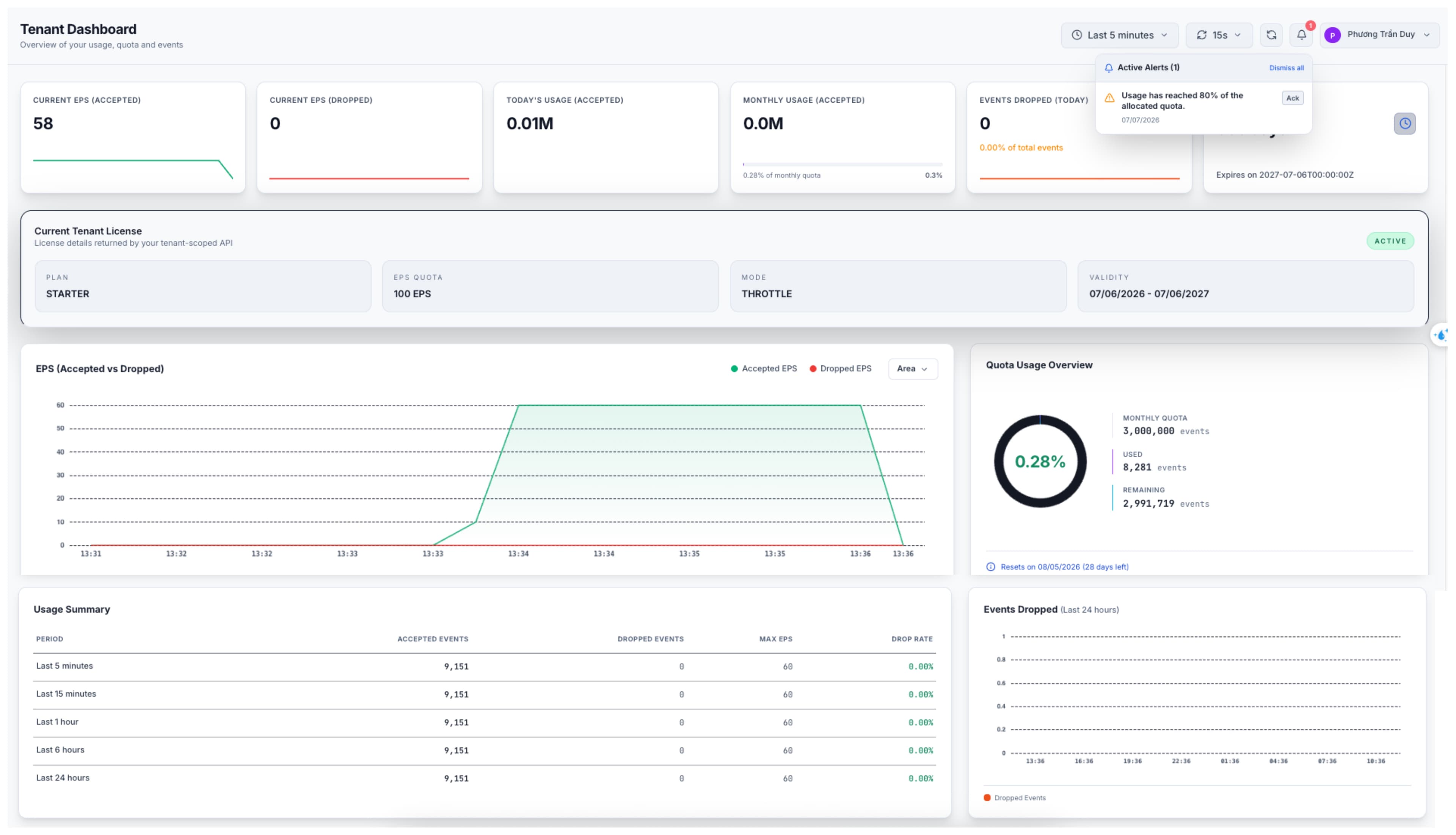This screenshot has height=835, width=1456.
Task: Click the 3,000,000 events monthly quota value
Action: pyautogui.click(x=1166, y=431)
